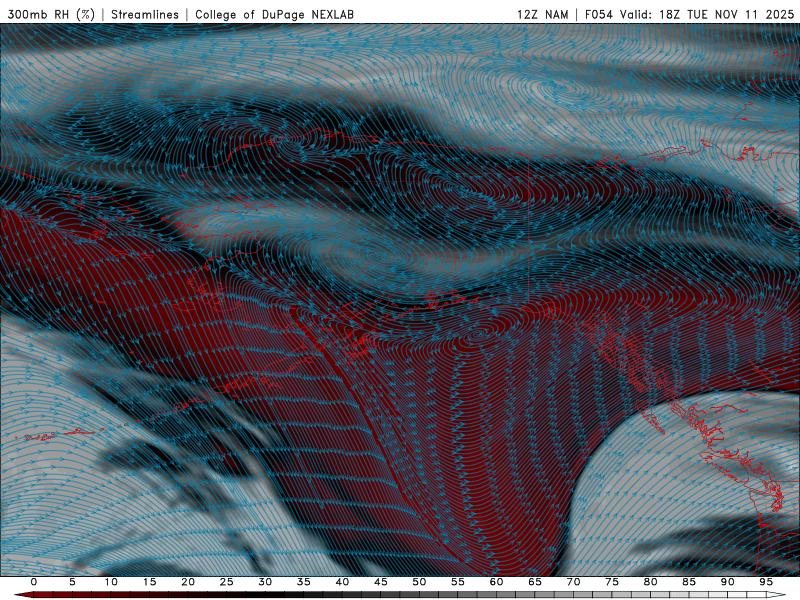
Task: Click the "80" value on RH scale
Action: (x=651, y=582)
